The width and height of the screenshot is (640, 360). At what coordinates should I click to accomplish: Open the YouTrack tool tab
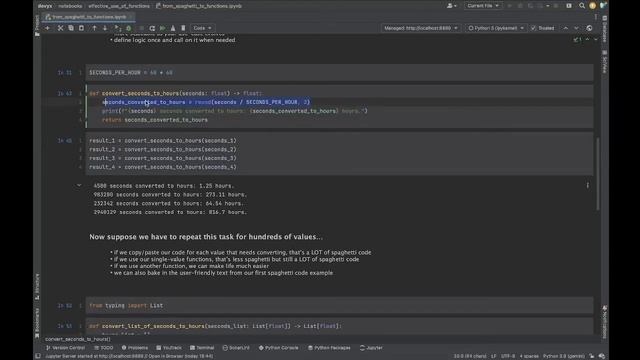click(x=169, y=348)
